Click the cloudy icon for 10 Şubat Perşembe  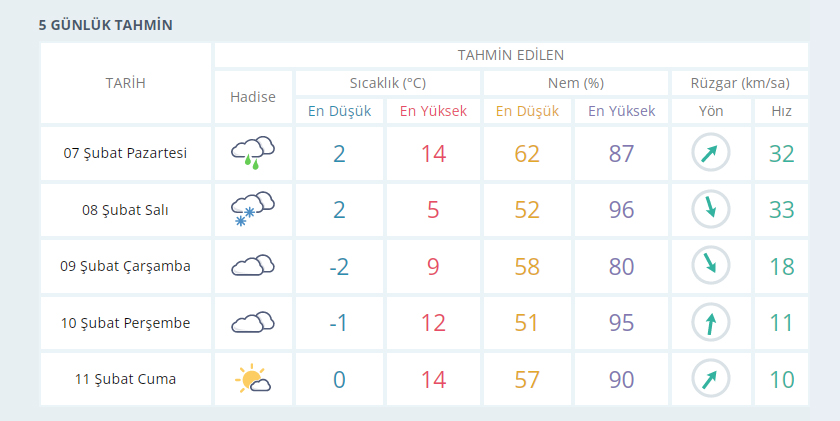[253, 322]
